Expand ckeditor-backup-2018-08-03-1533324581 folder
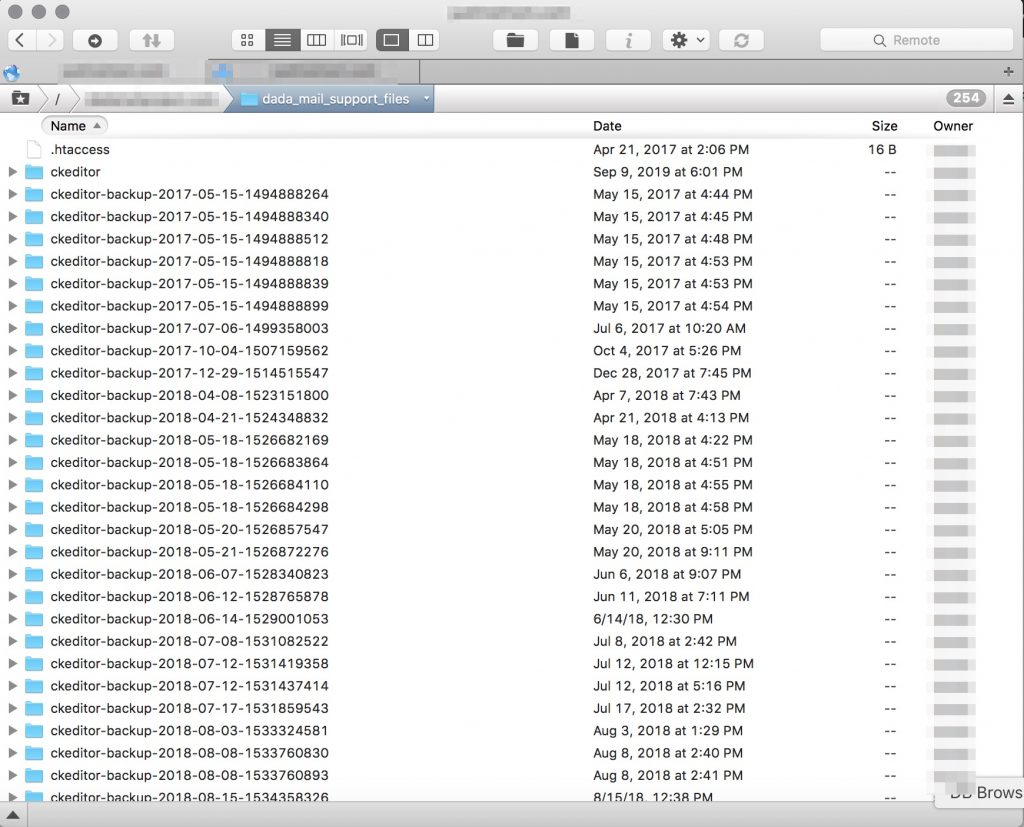 tap(12, 730)
